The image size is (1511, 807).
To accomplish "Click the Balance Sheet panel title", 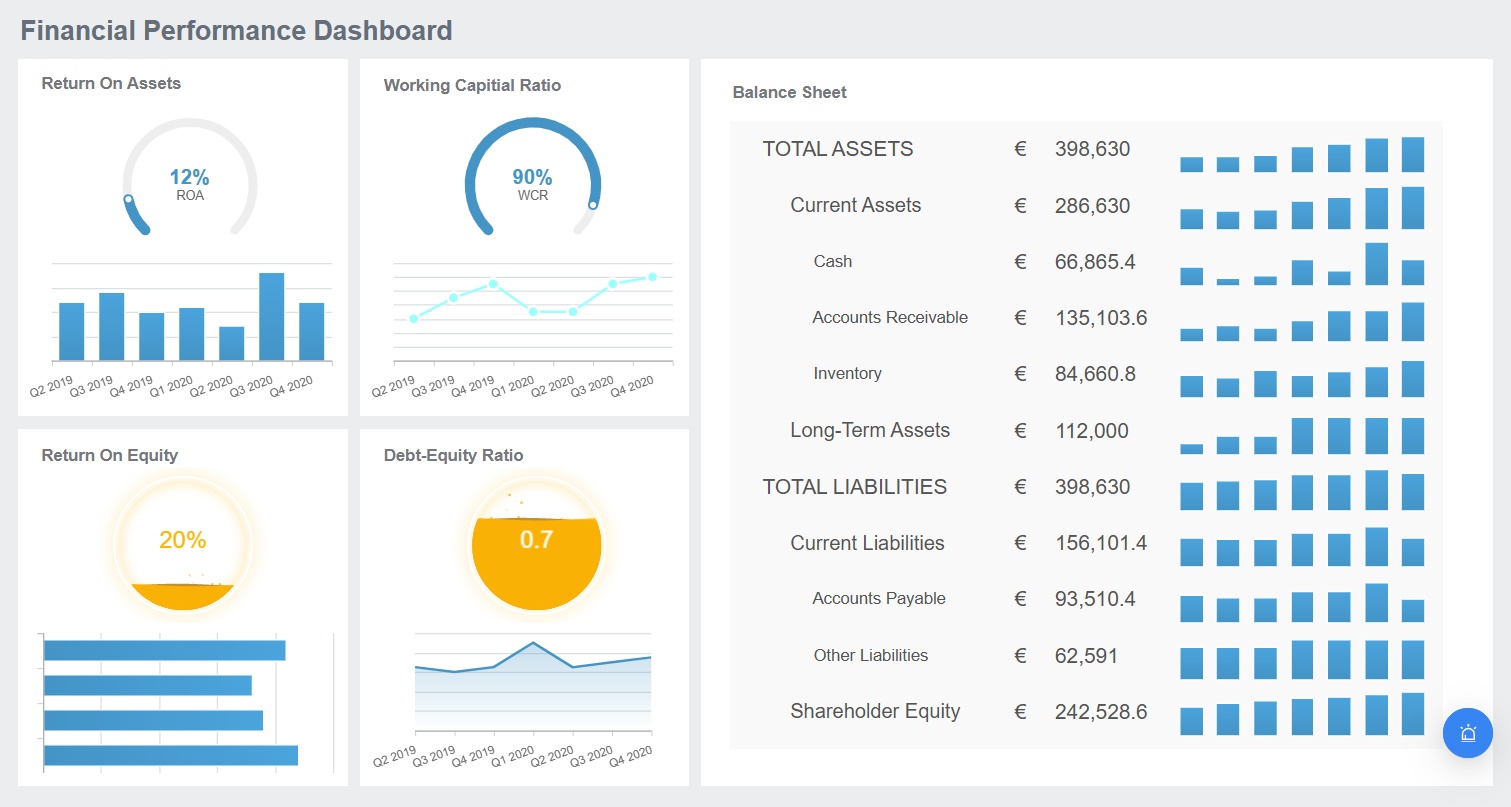I will point(789,92).
